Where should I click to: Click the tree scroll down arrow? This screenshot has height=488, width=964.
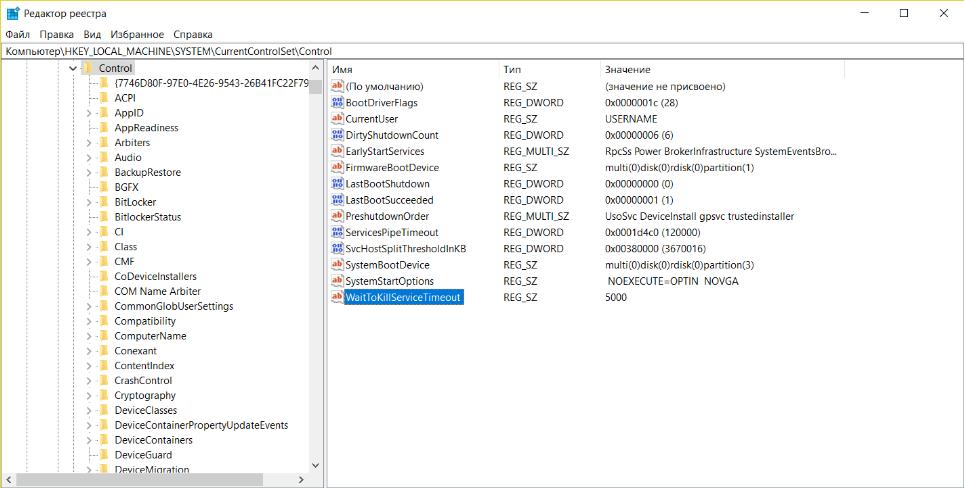coord(315,466)
